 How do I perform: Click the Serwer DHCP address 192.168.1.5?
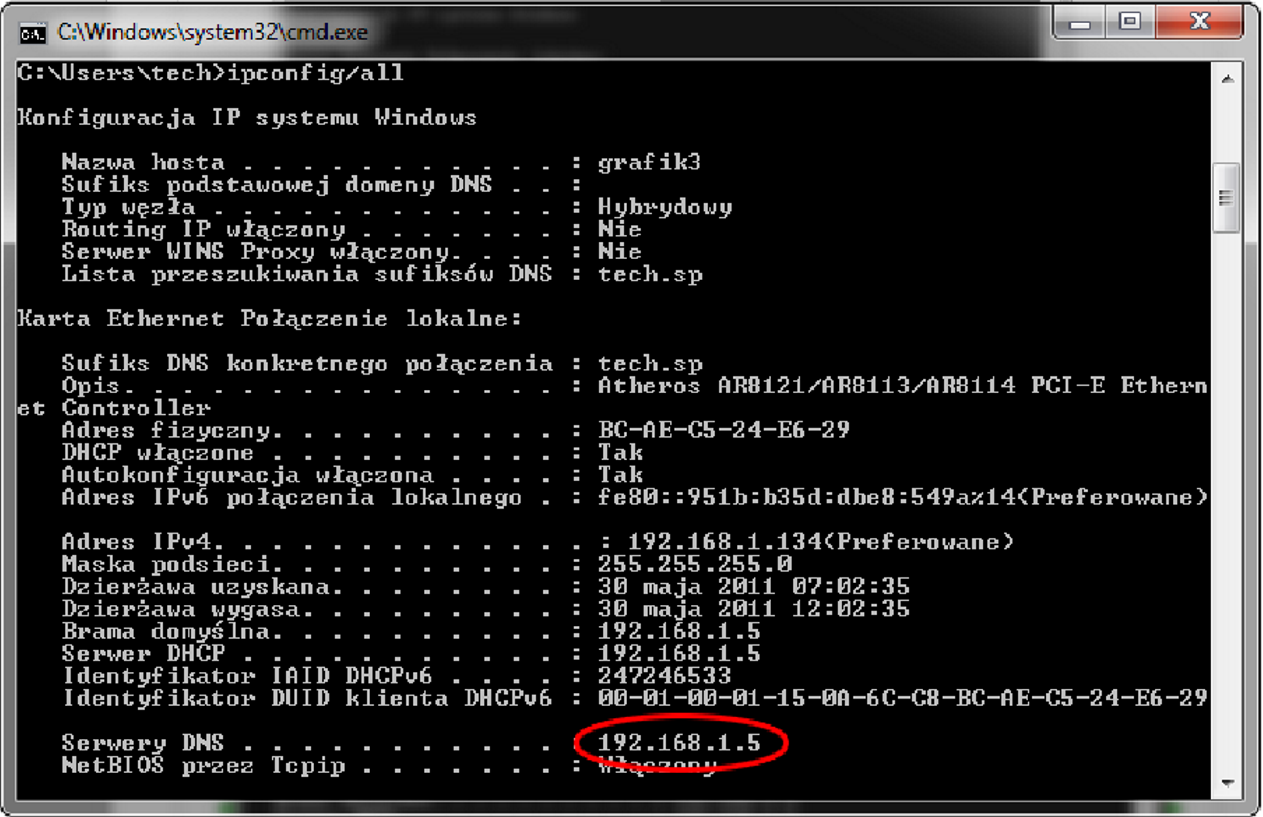click(x=679, y=654)
